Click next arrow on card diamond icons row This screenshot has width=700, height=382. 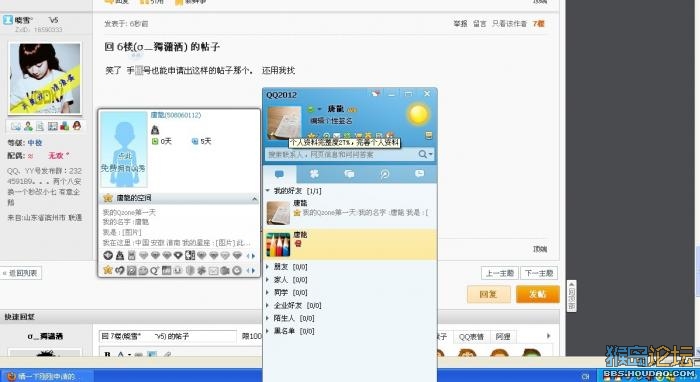point(254,256)
